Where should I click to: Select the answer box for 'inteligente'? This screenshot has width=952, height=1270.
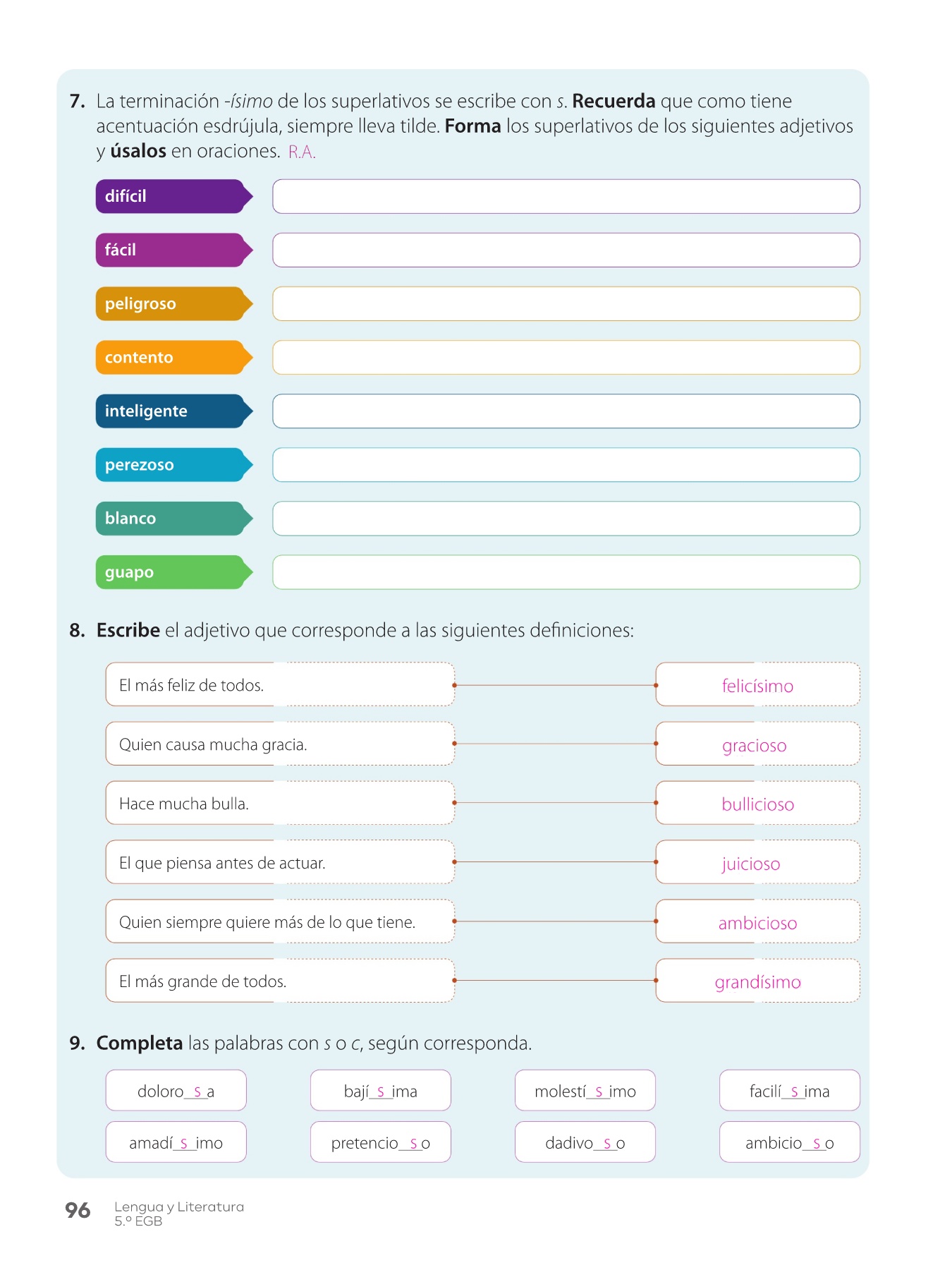[566, 411]
